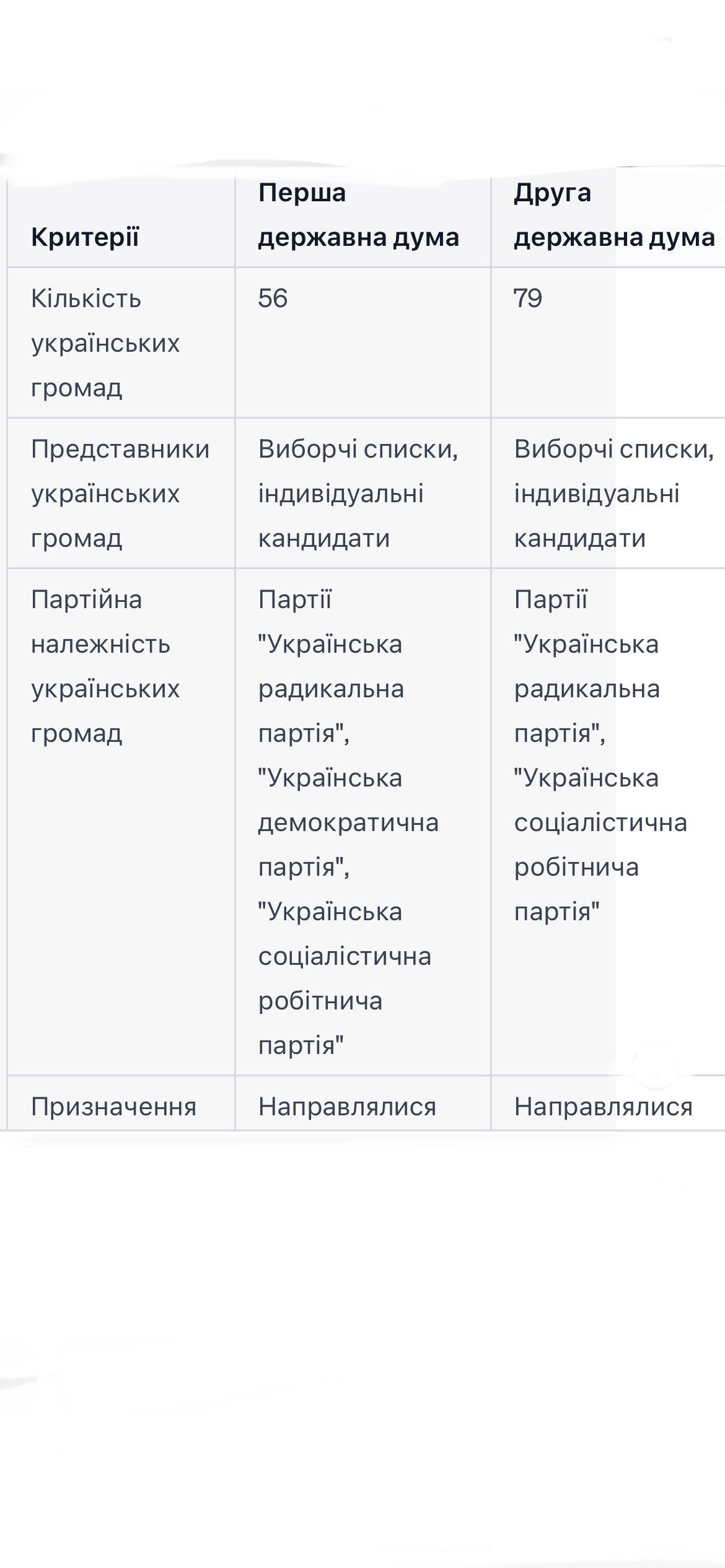The width and height of the screenshot is (725, 1568).
Task: Click the "Кількість українських громад" row label
Action: click(105, 343)
